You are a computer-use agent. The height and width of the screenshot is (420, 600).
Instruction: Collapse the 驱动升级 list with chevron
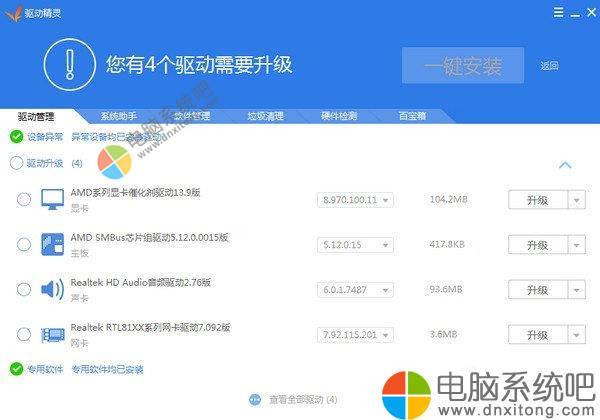click(565, 165)
